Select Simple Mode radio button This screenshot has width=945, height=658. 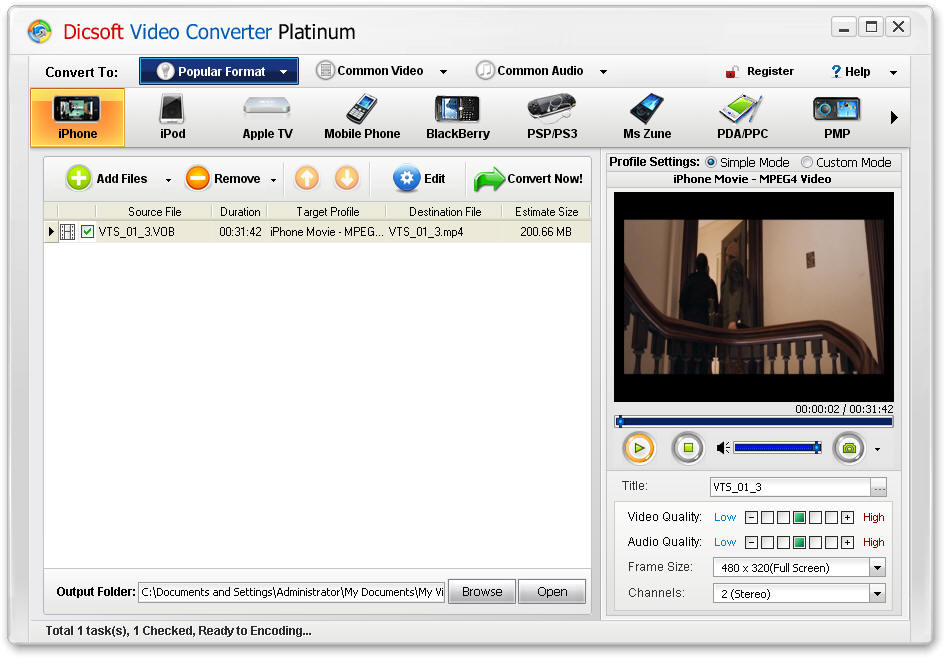tap(711, 162)
